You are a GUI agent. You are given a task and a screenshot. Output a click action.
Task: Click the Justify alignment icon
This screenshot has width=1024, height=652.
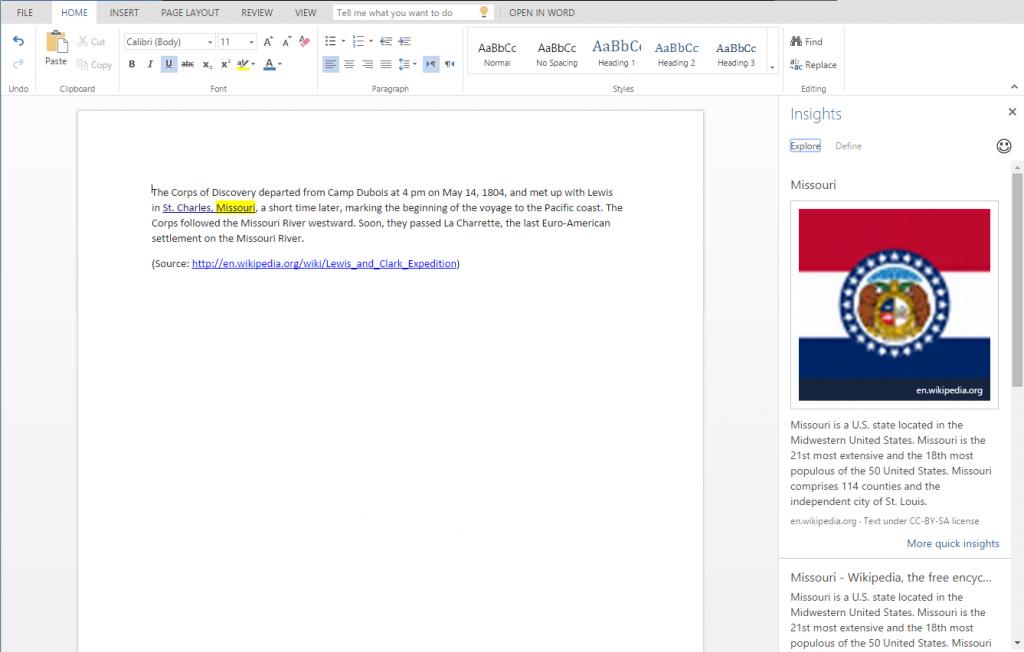[385, 64]
